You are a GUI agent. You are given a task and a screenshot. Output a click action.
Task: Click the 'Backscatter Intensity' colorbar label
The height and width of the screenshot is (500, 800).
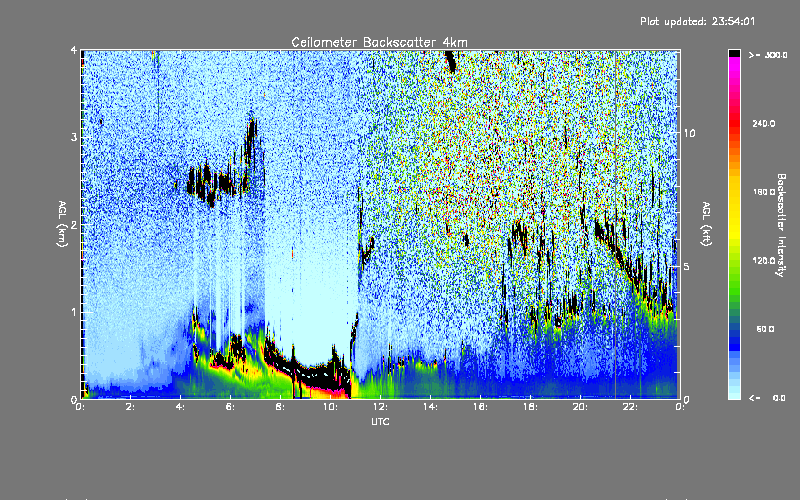tap(781, 225)
